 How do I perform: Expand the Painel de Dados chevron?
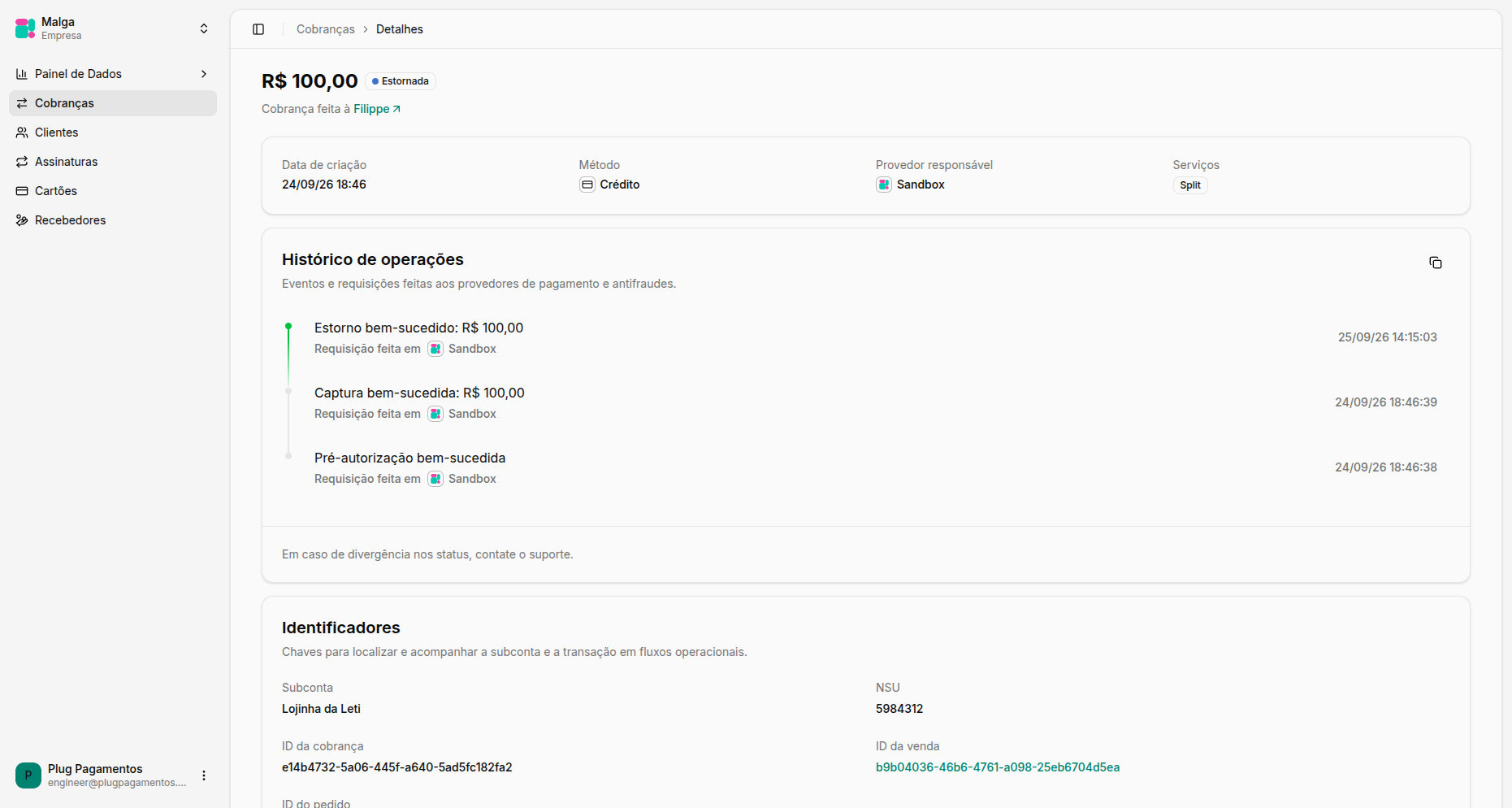tap(204, 74)
